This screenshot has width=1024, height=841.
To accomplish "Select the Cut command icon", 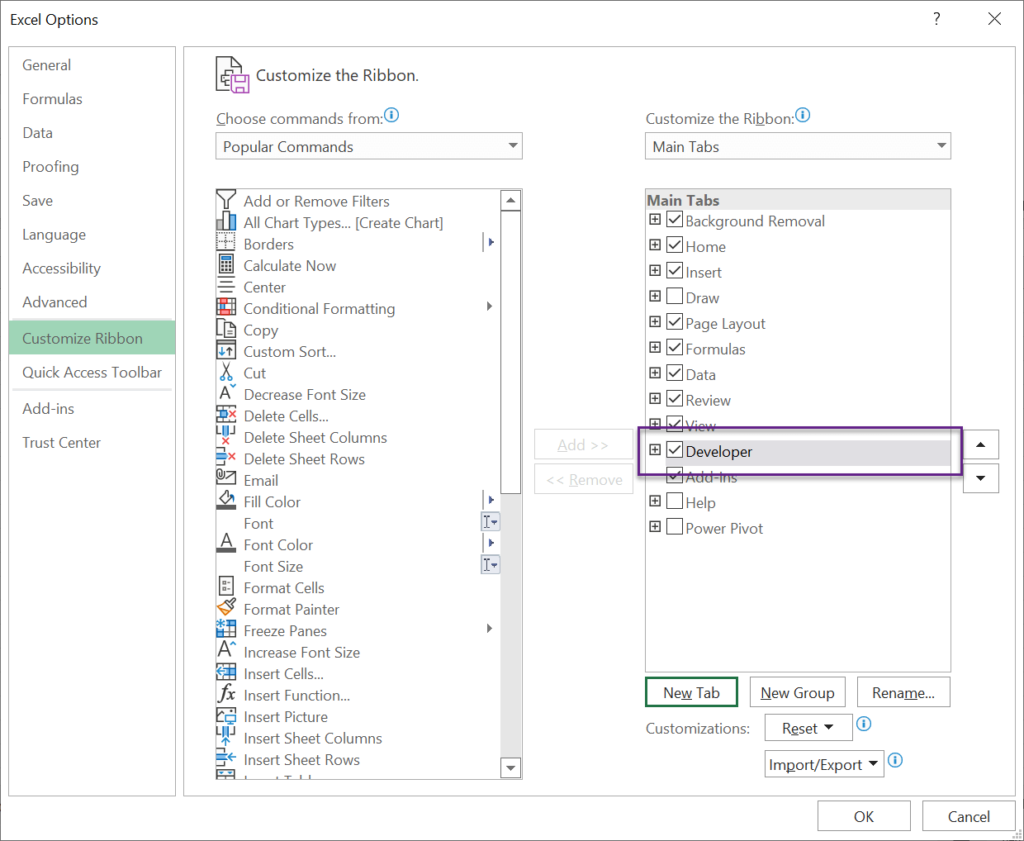I will 228,373.
